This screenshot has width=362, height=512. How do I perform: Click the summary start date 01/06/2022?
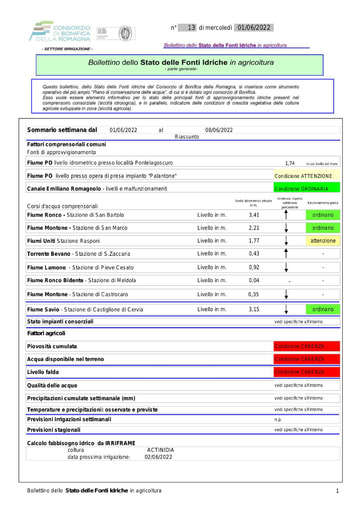pos(123,130)
